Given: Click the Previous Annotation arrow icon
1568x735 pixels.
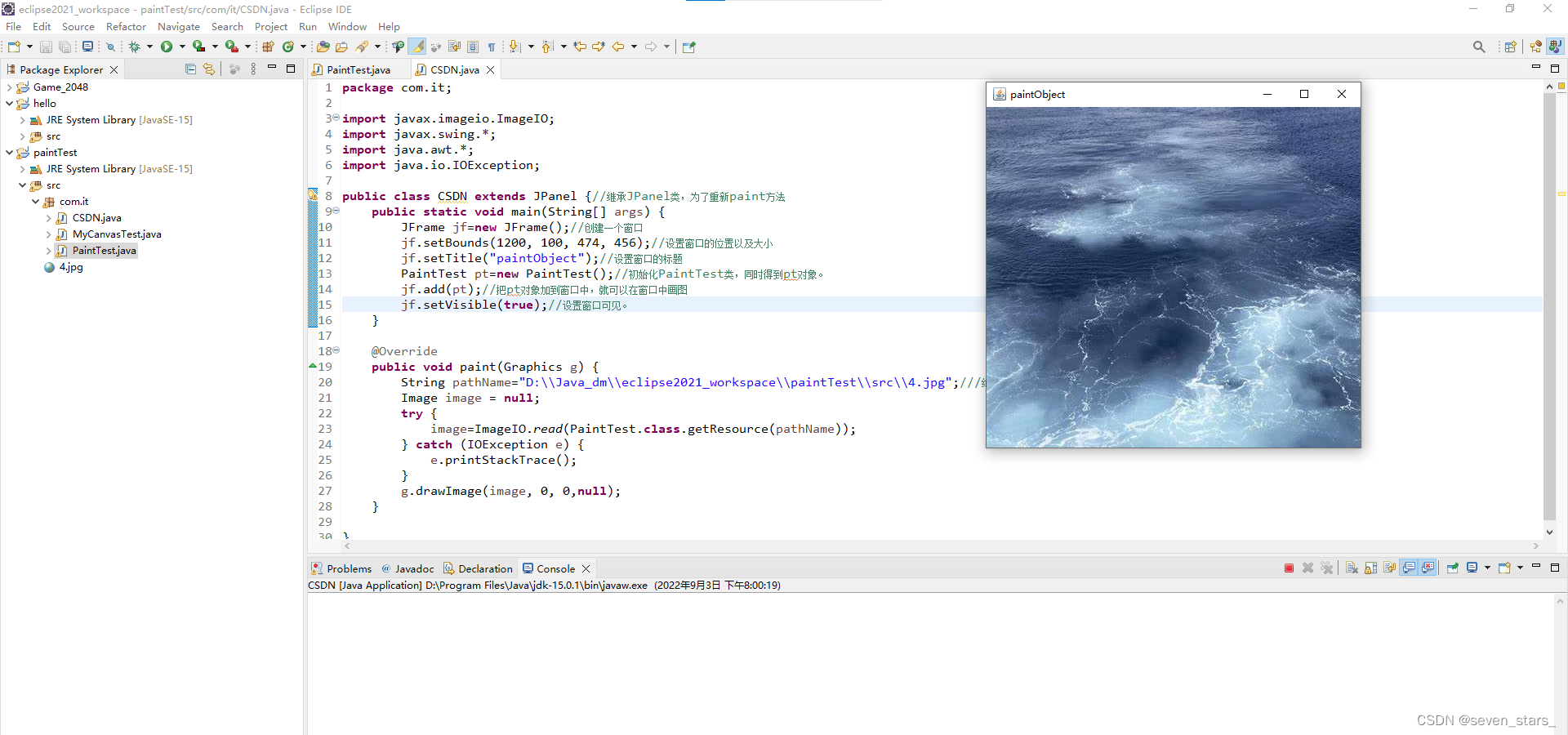Looking at the screenshot, I should tap(548, 47).
